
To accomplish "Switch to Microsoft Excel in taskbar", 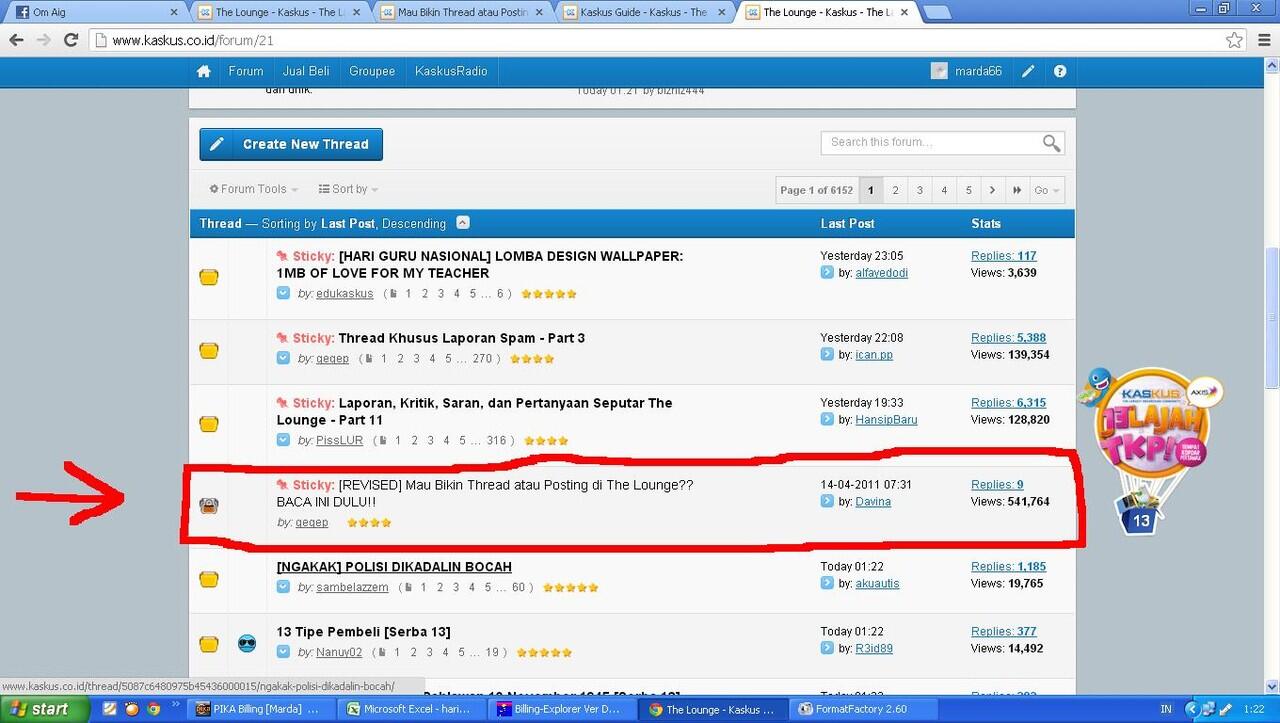I will click(x=412, y=709).
